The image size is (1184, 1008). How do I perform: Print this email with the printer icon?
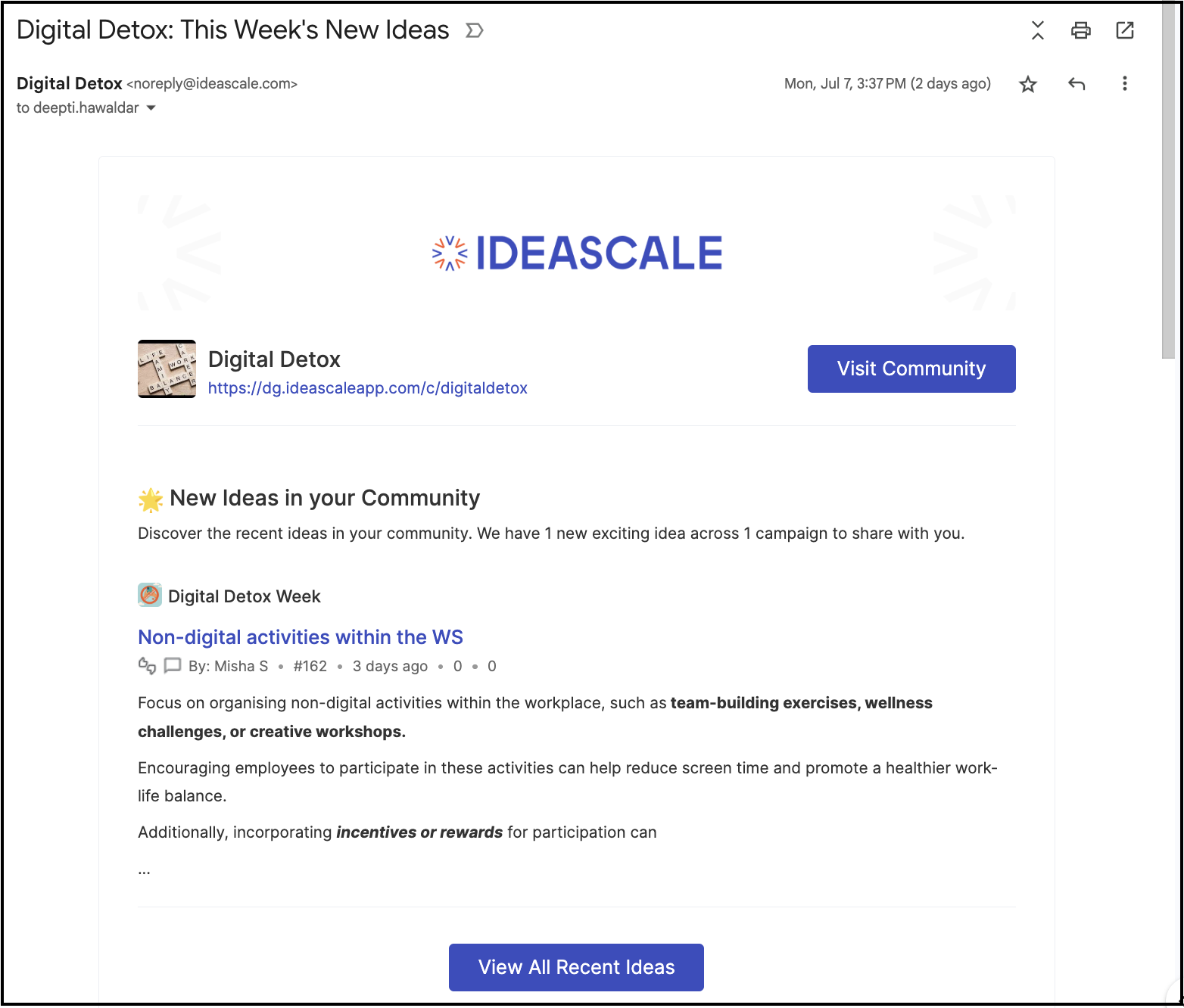[x=1081, y=30]
